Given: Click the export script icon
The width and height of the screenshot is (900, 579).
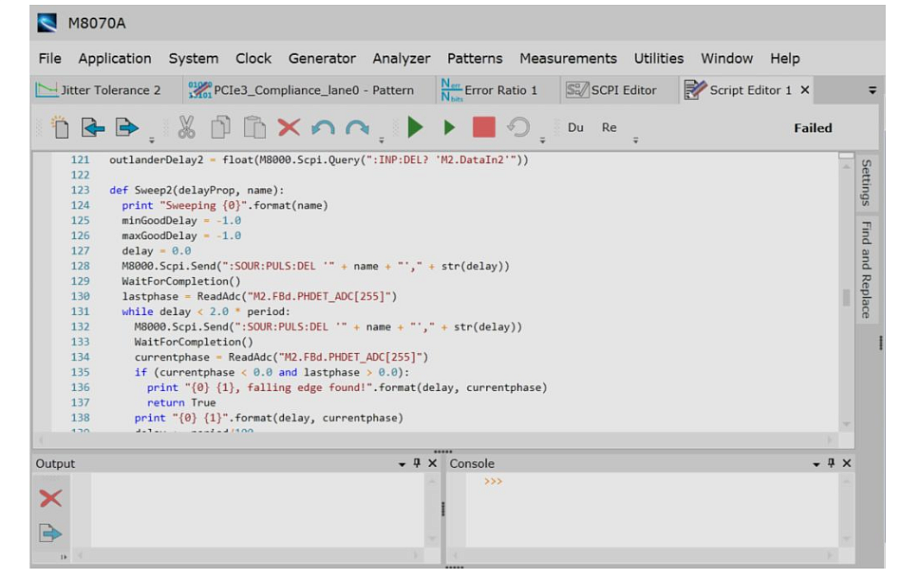Looking at the screenshot, I should [x=127, y=127].
